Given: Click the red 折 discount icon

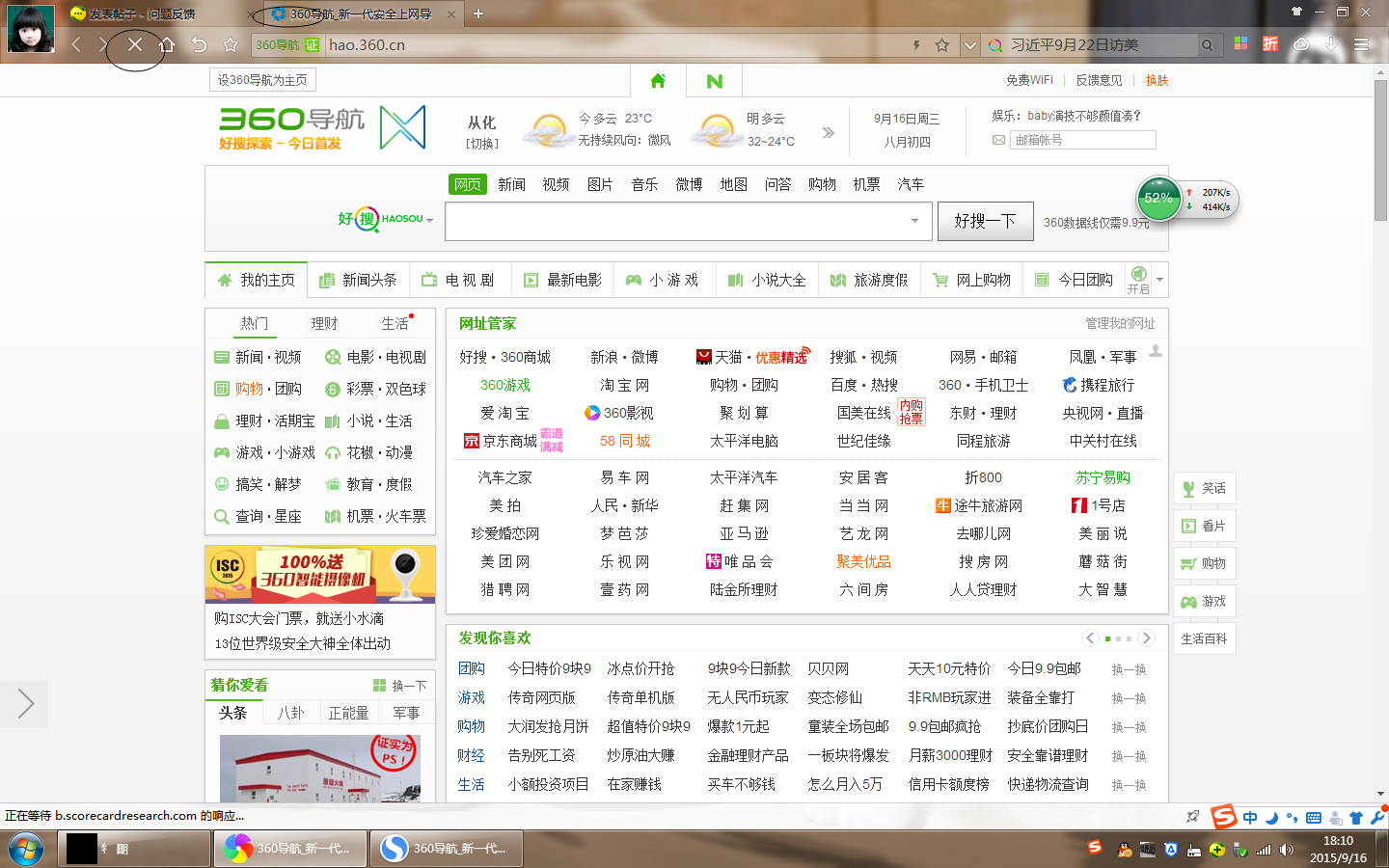Looking at the screenshot, I should pos(1270,43).
